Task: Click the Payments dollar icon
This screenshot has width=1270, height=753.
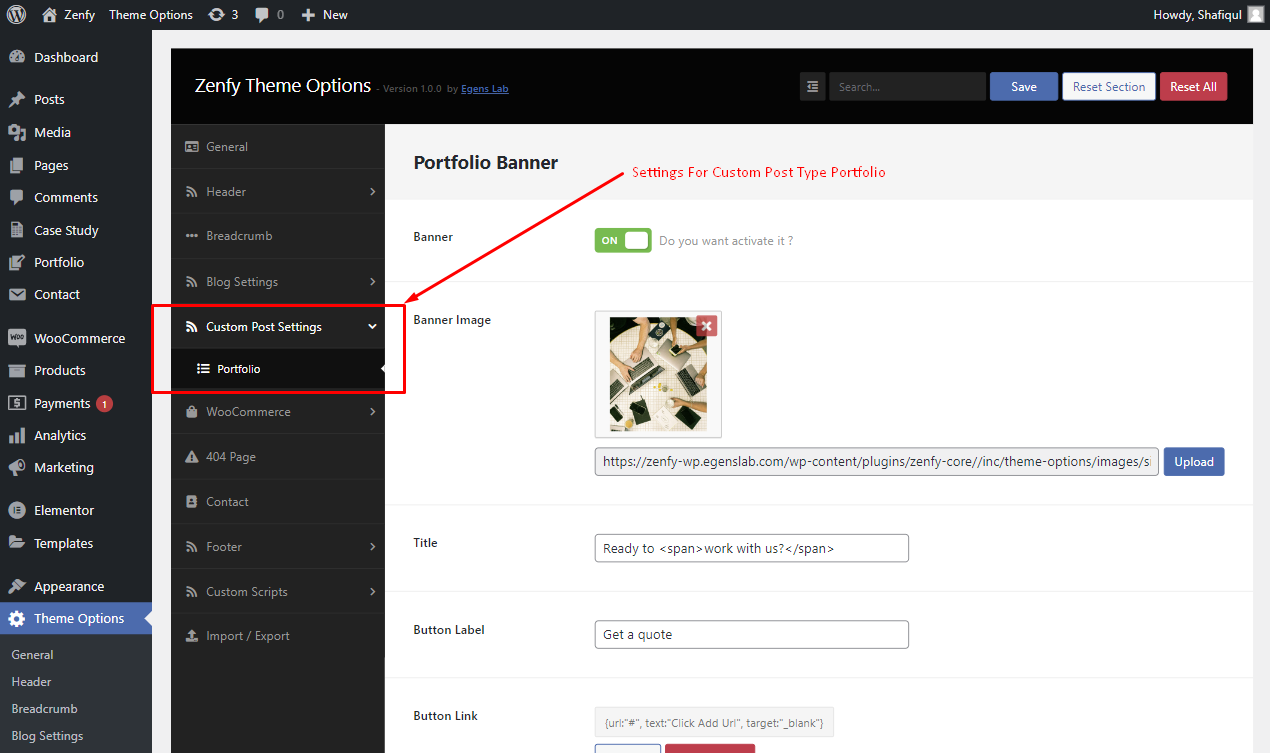Action: 17,403
